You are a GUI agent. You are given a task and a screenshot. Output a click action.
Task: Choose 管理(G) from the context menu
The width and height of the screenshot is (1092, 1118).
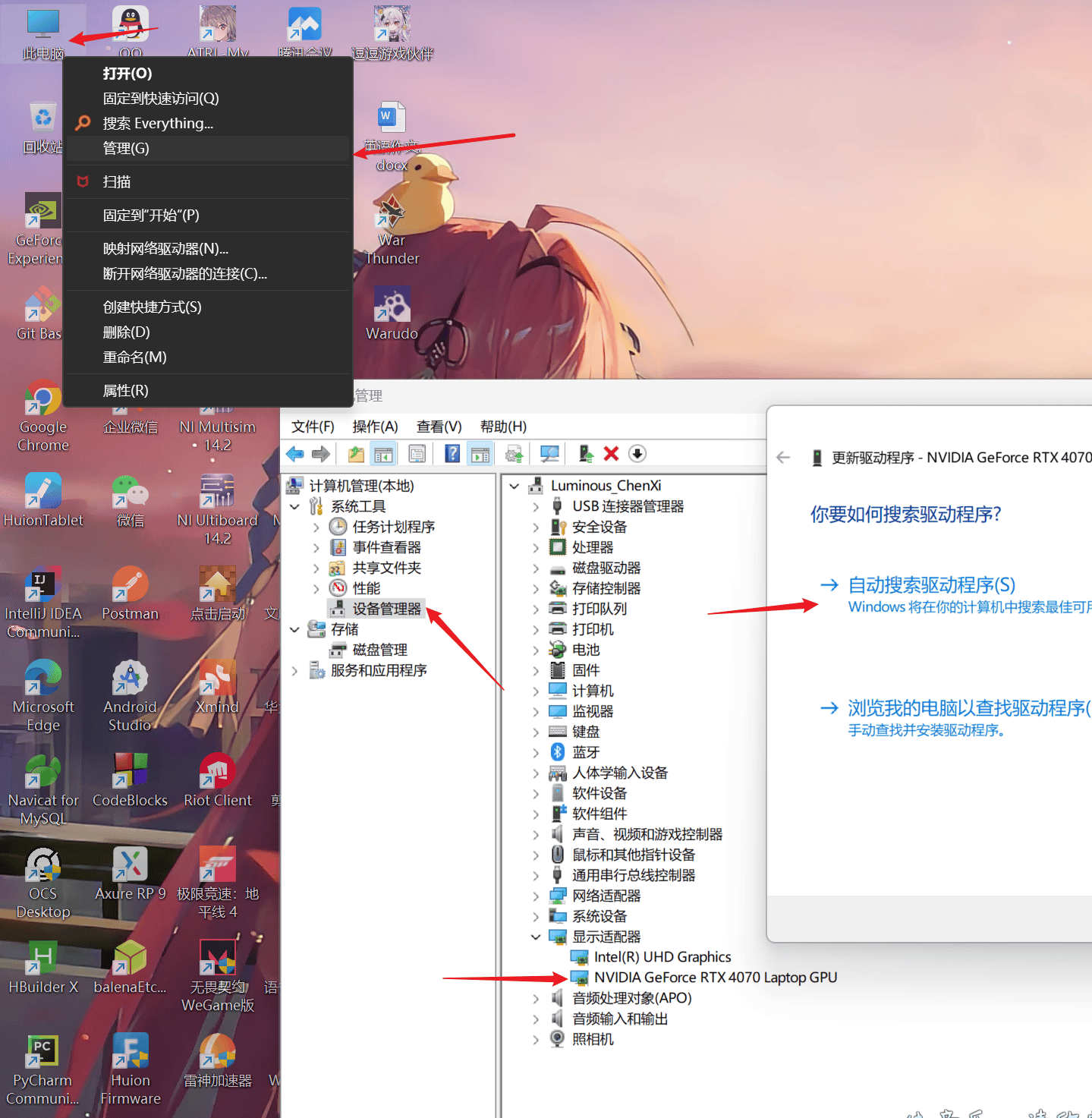point(126,148)
